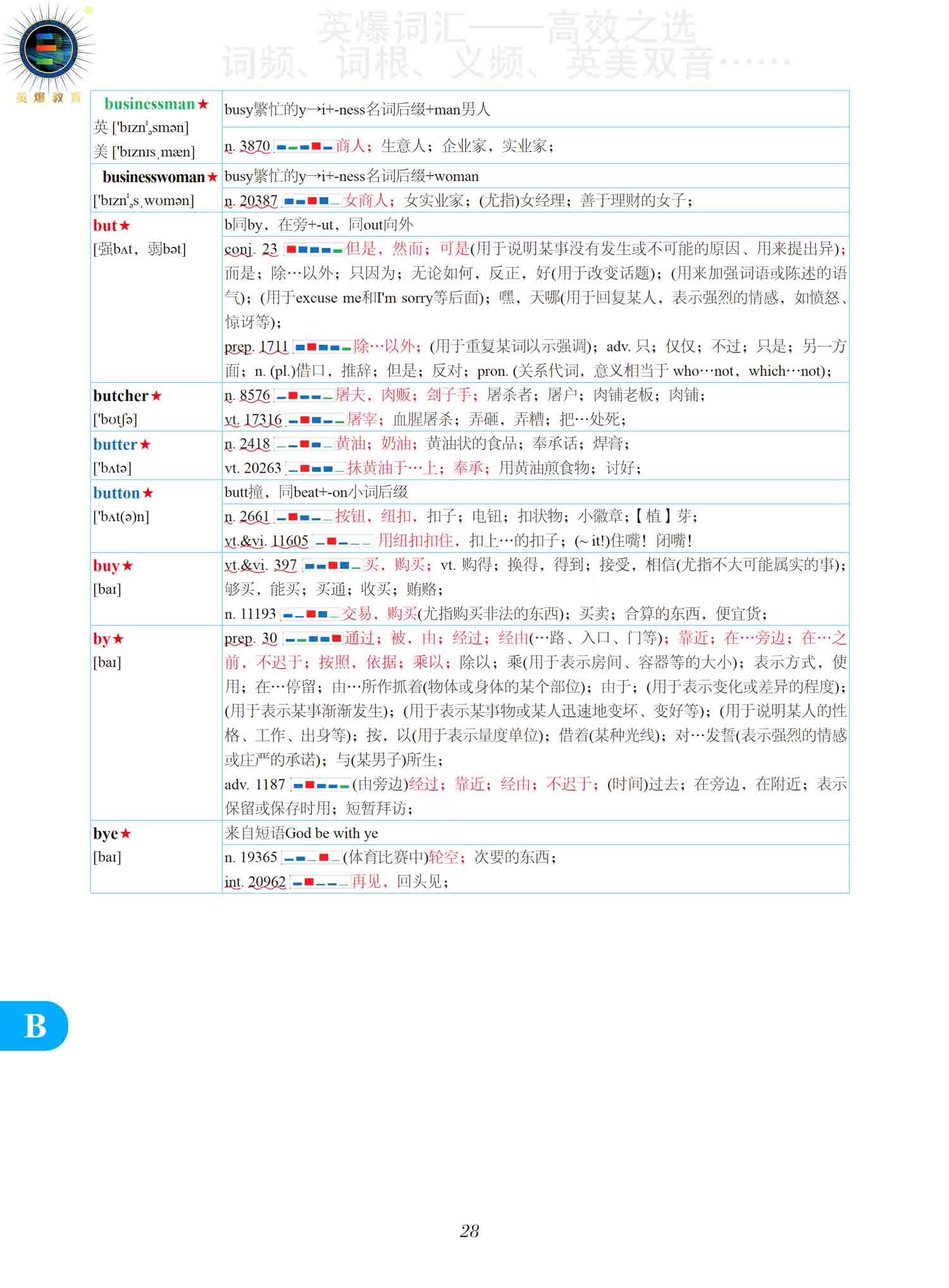Click the red star after butter
949x1288 pixels.
click(x=145, y=445)
